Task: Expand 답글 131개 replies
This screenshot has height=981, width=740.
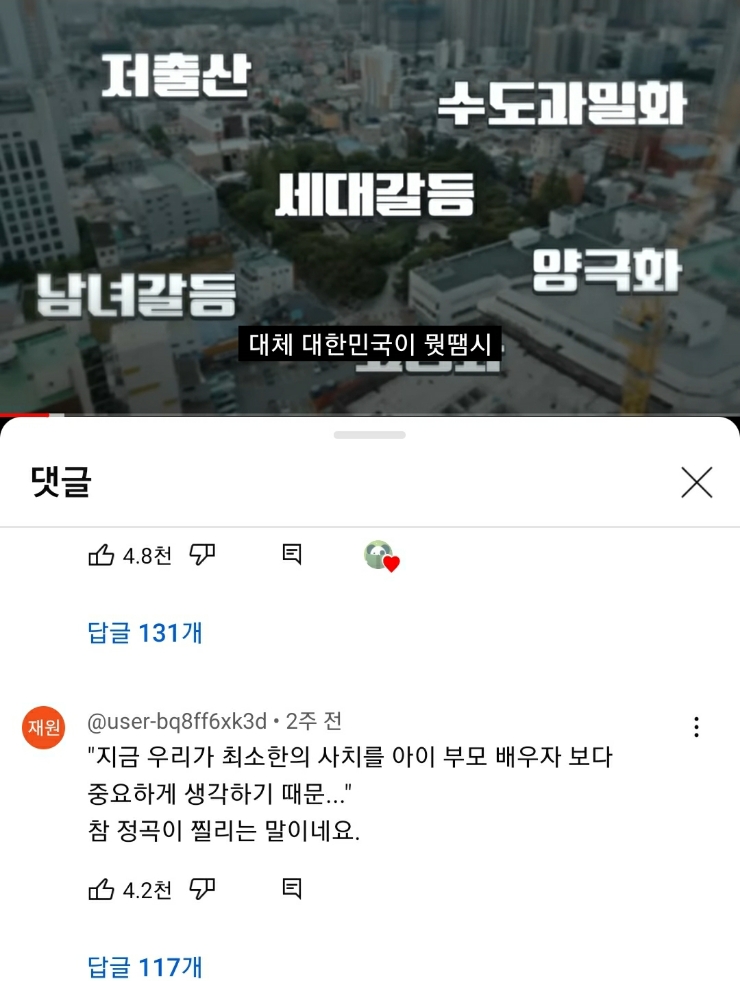Action: 144,633
